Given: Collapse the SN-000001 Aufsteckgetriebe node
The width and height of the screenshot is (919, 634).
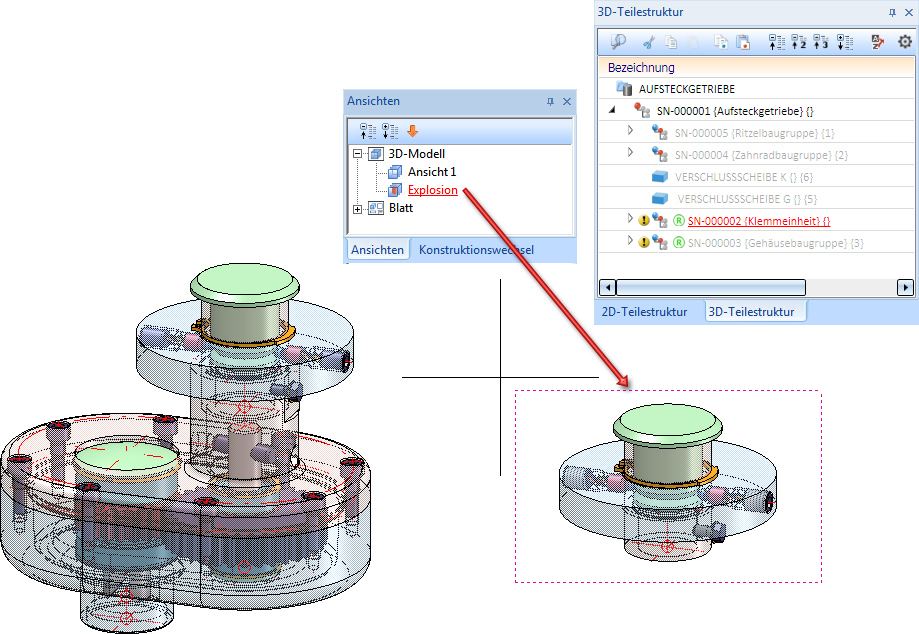Looking at the screenshot, I should click(x=613, y=110).
